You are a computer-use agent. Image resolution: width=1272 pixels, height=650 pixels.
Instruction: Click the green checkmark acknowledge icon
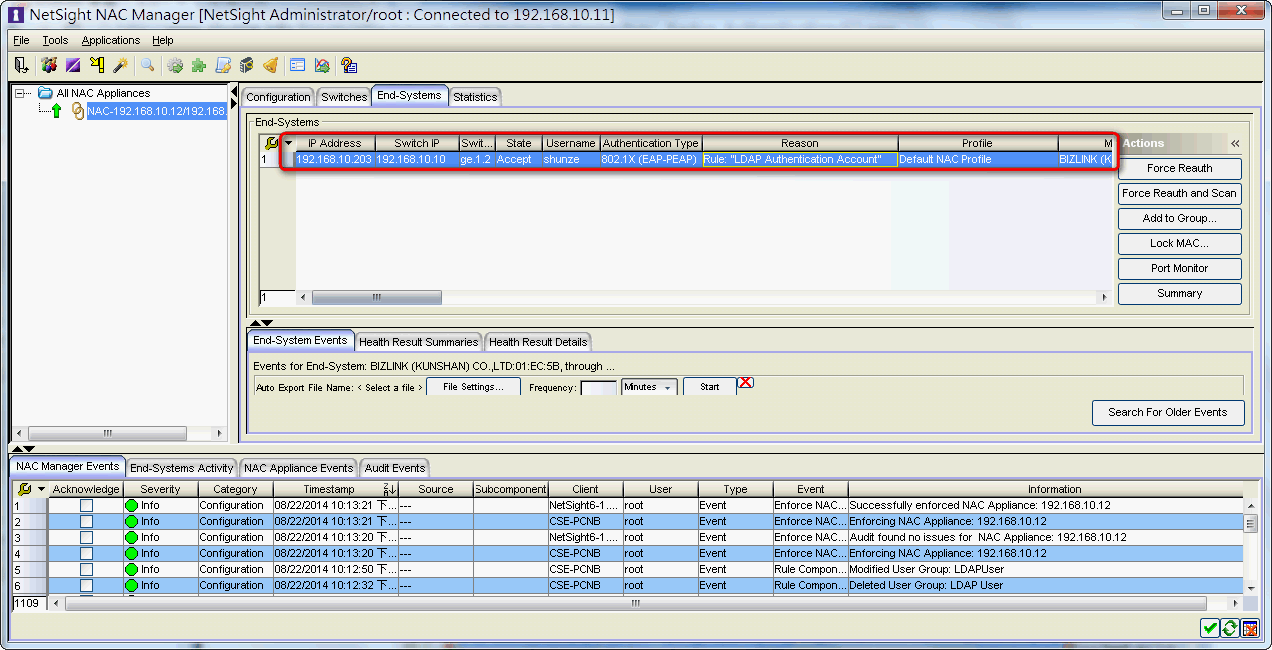click(1210, 628)
